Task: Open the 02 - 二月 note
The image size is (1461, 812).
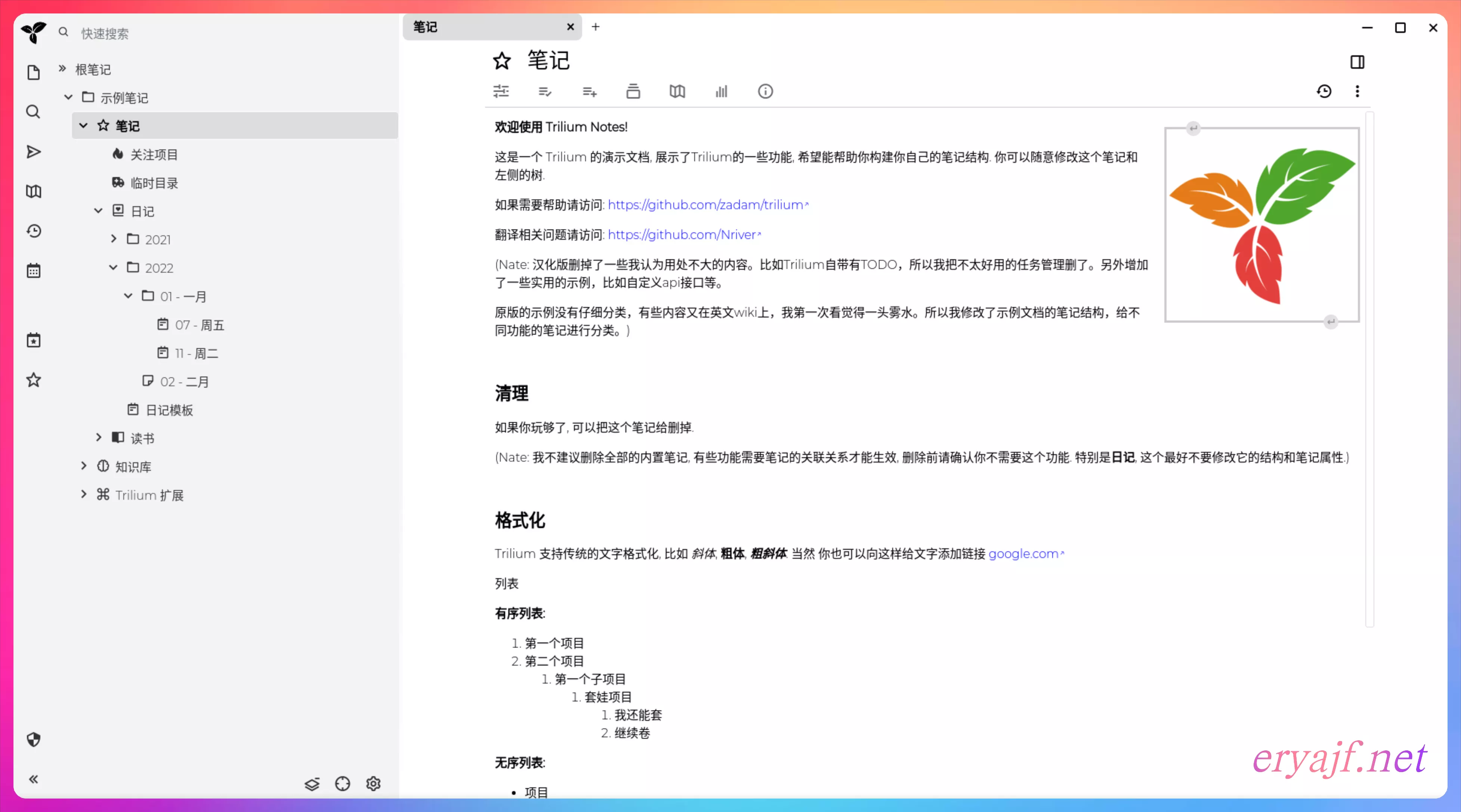Action: click(184, 382)
